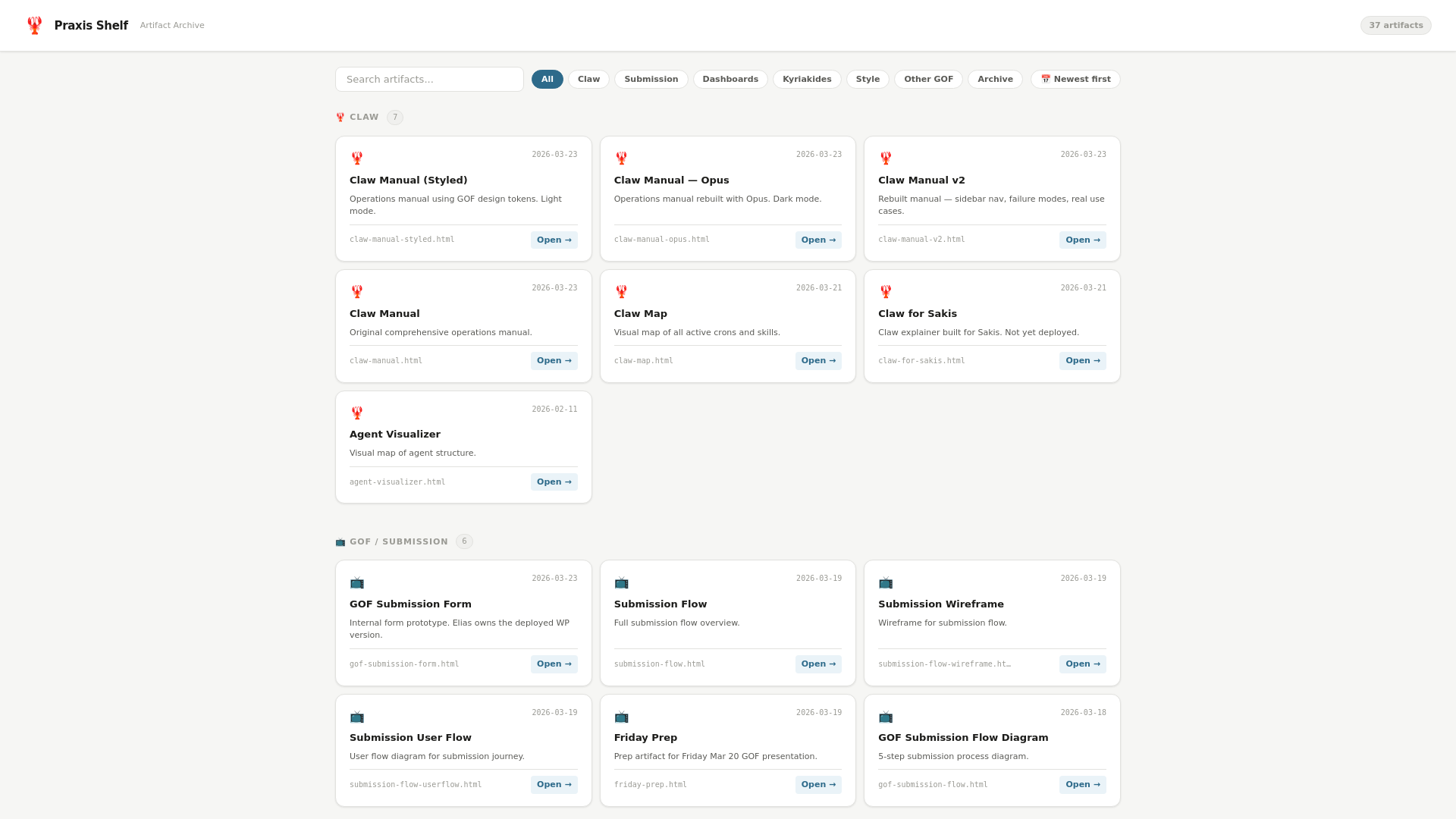
Task: Open Claw Manual (Styled) artifact
Action: click(x=554, y=240)
